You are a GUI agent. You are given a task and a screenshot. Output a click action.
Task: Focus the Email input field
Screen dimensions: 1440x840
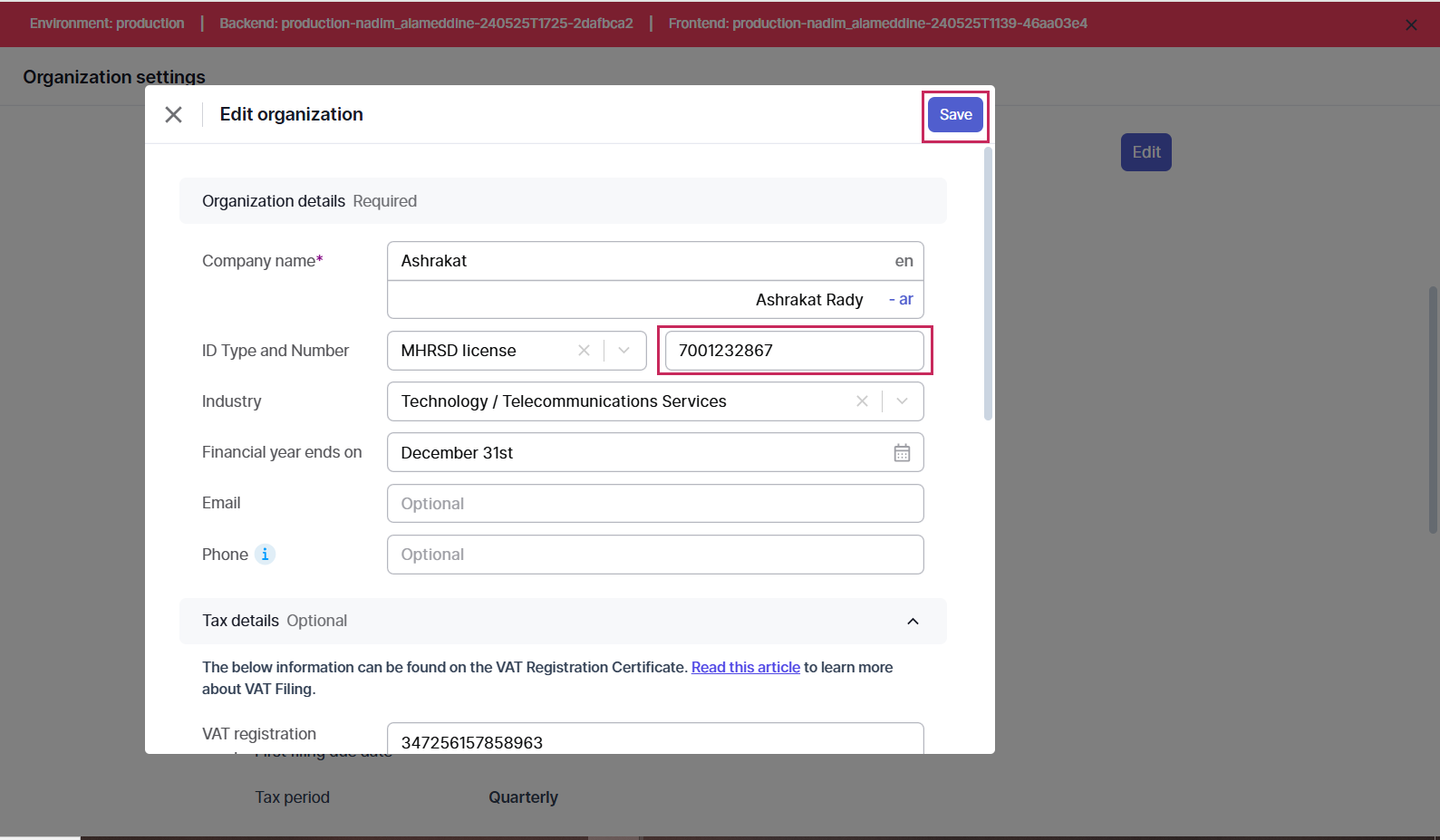click(x=655, y=504)
